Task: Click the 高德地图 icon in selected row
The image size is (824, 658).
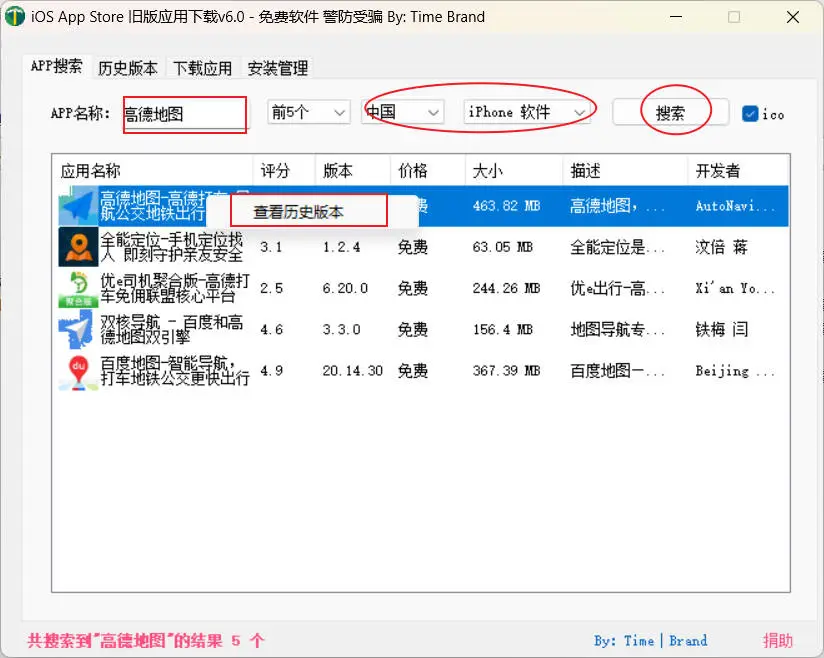Action: [x=76, y=206]
